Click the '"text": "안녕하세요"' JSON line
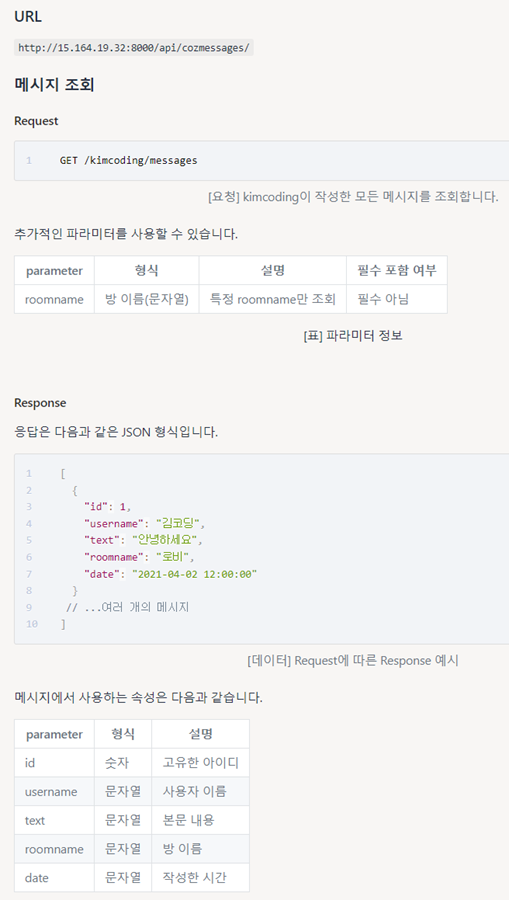The width and height of the screenshot is (509, 900). pos(143,540)
